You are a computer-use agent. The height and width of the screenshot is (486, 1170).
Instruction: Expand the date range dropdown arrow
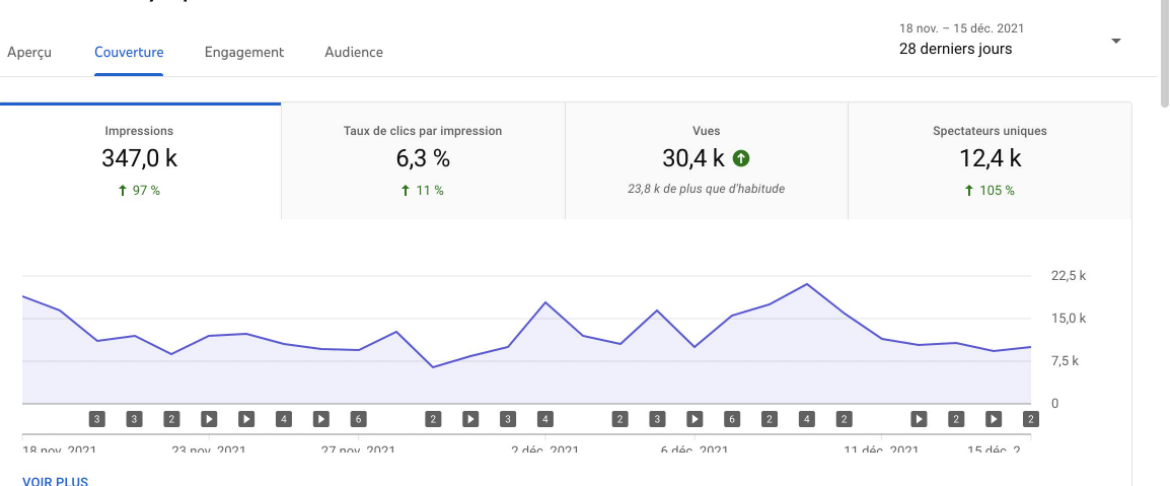[x=1116, y=41]
